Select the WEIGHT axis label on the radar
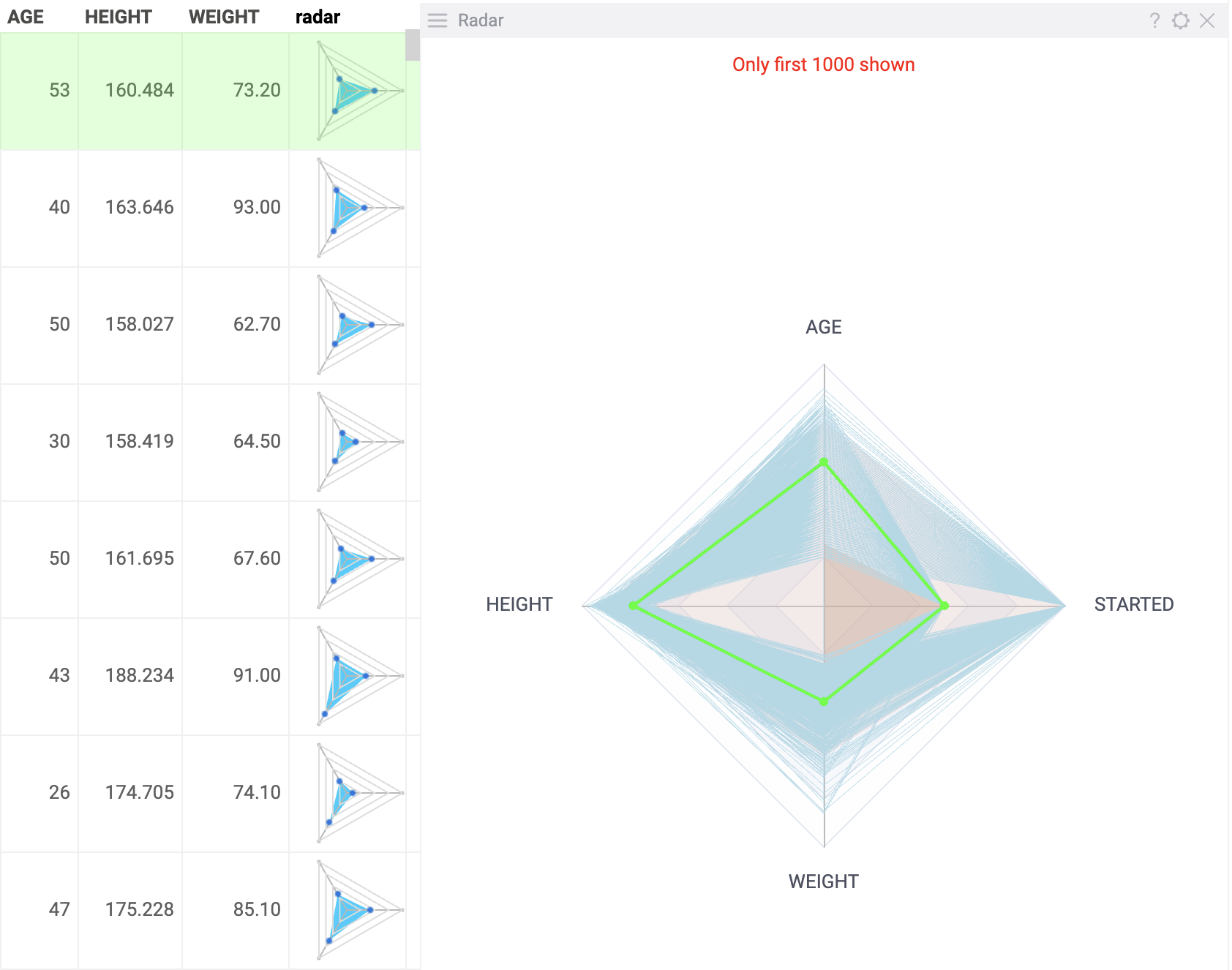The width and height of the screenshot is (1232, 970). tap(823, 881)
